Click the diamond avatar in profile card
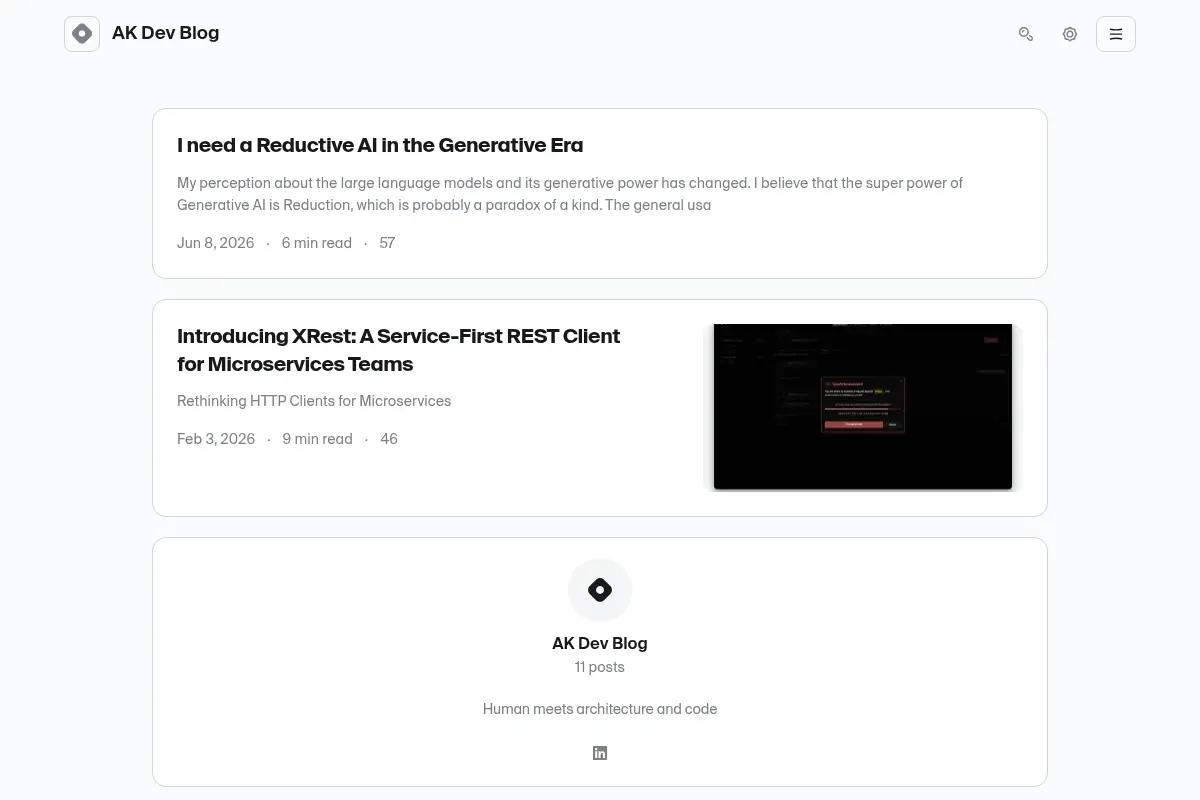 (x=600, y=590)
